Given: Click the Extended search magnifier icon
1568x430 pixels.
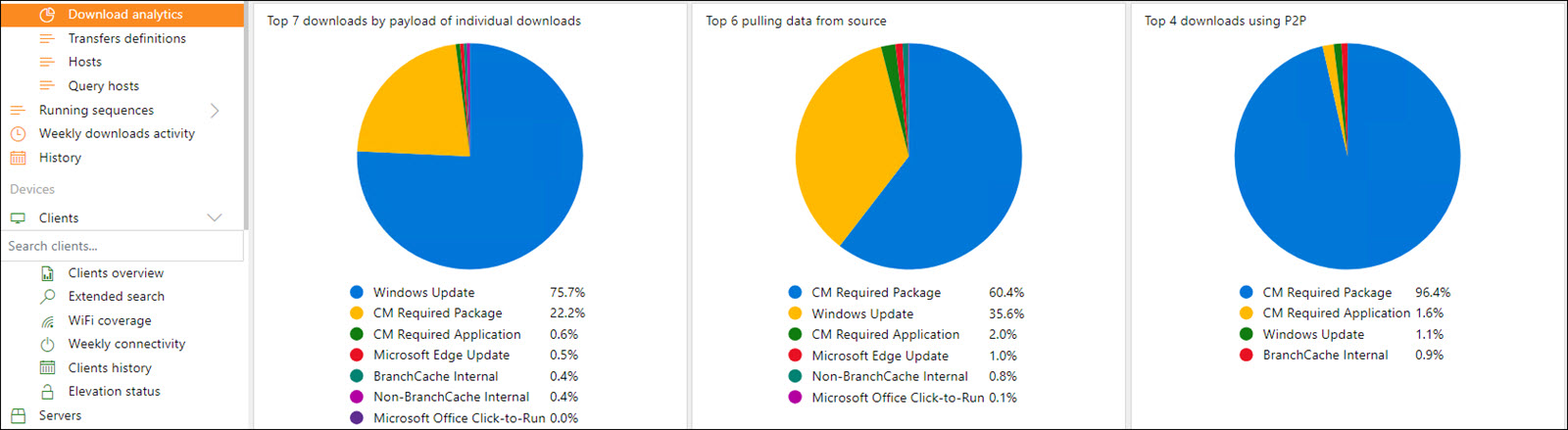Looking at the screenshot, I should pyautogui.click(x=47, y=297).
